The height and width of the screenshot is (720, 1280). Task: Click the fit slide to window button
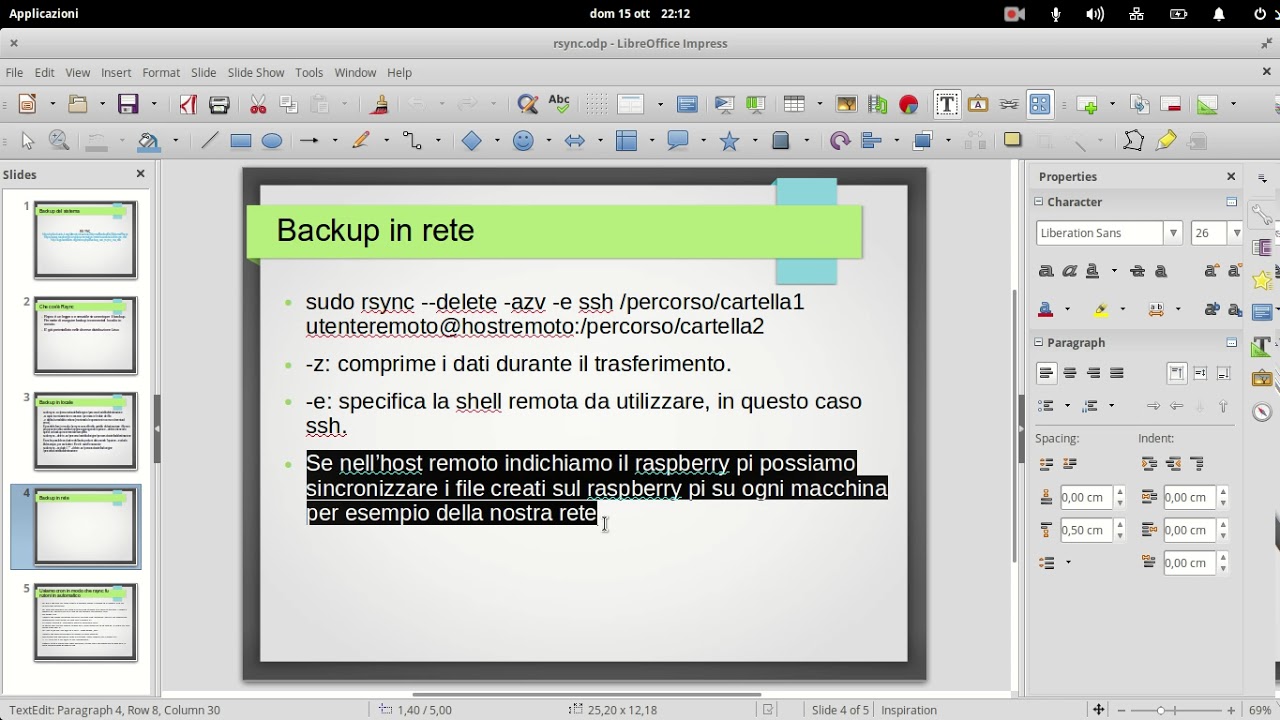pos(1099,710)
